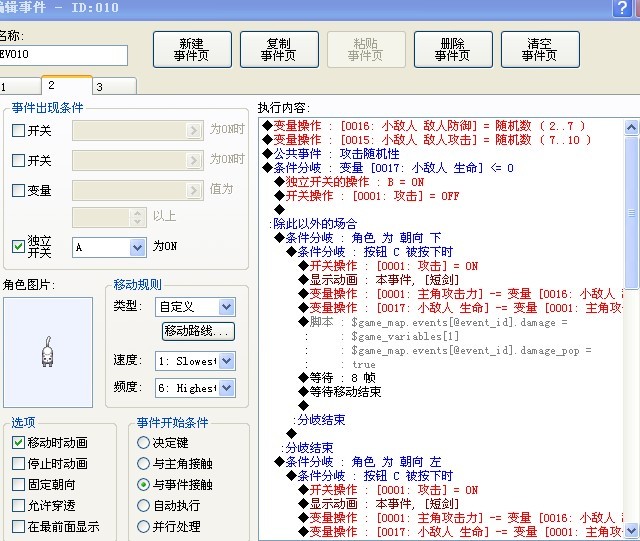640x541 pixels.
Task: Select 条件分歧：角色 为 朝向 左 line
Action: coord(358,462)
